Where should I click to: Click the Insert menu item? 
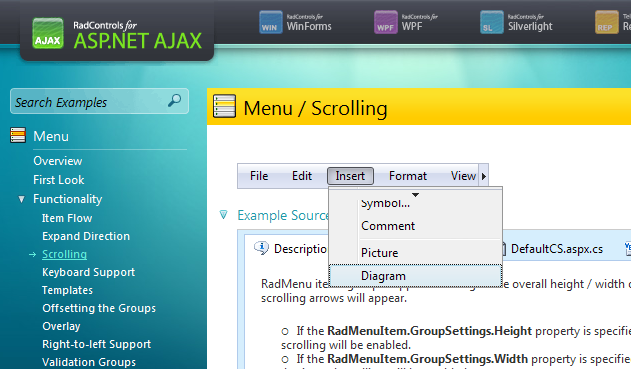point(350,176)
